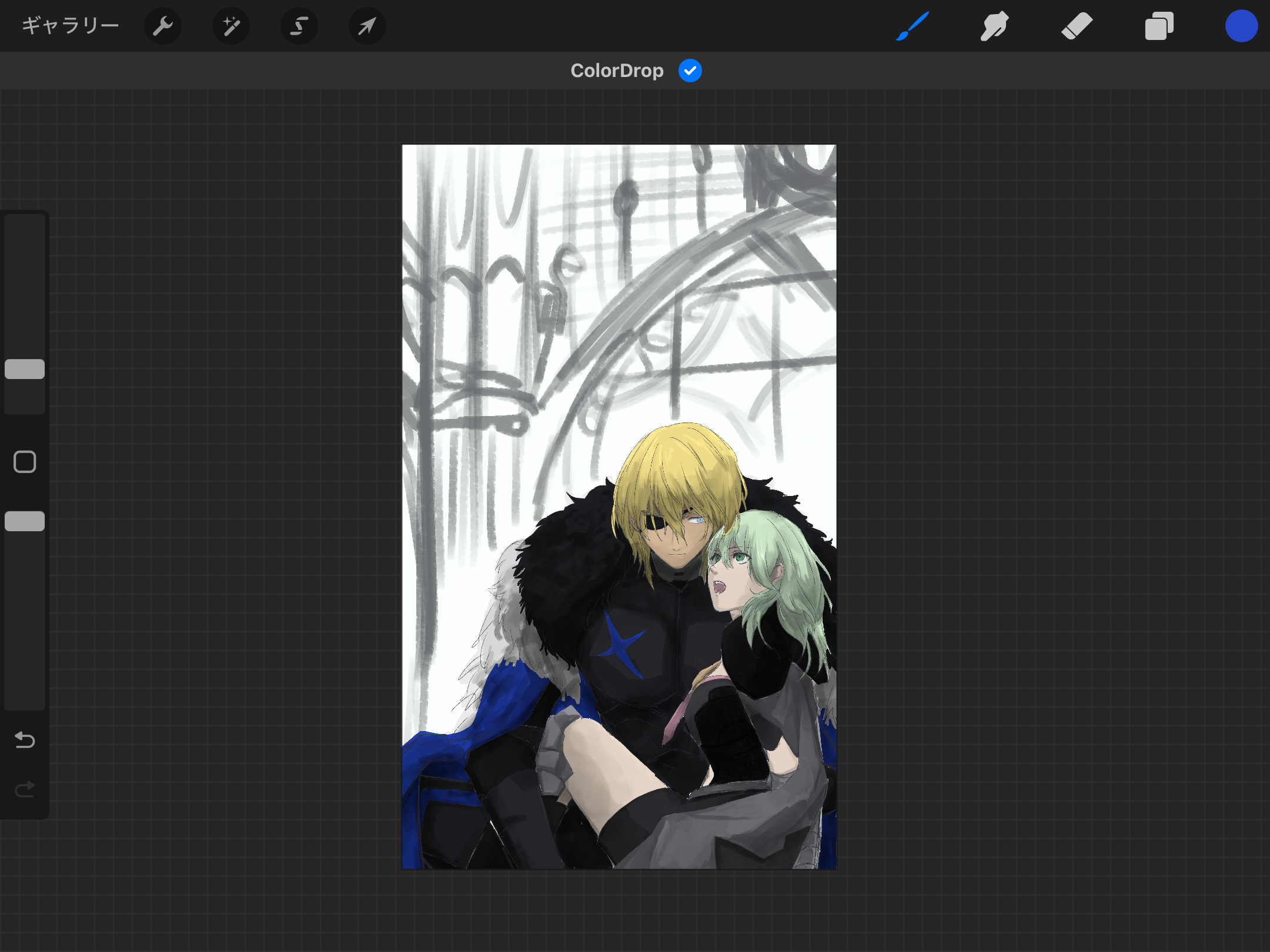
Task: Confirm ColorDrop with blue checkmark
Action: tap(690, 71)
